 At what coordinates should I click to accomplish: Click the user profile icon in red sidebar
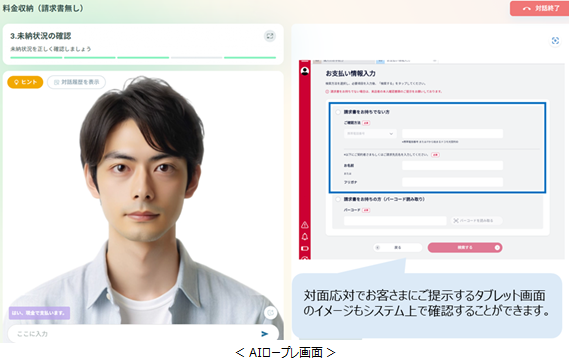(x=305, y=71)
